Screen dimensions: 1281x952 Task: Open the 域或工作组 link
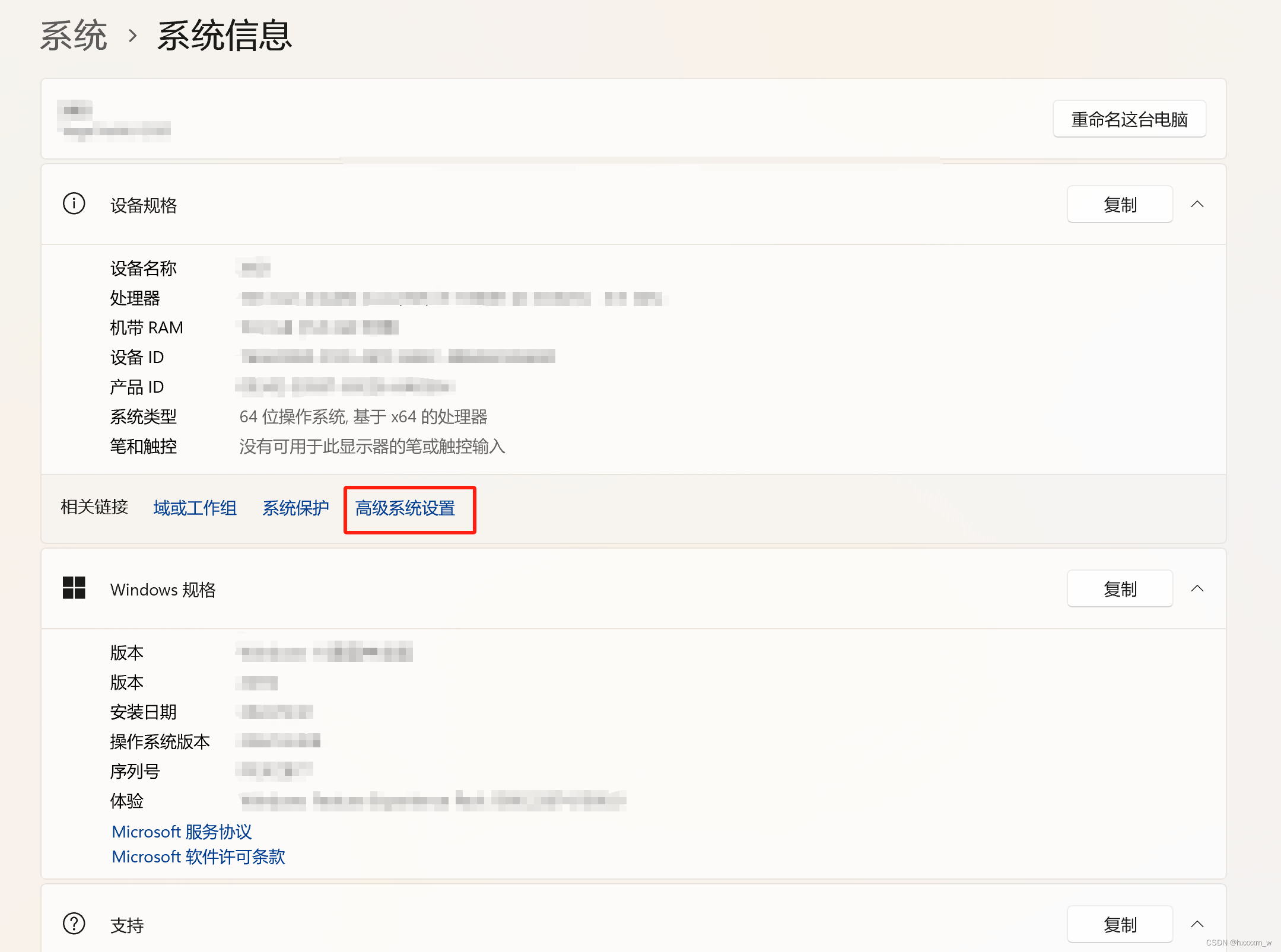[195, 508]
